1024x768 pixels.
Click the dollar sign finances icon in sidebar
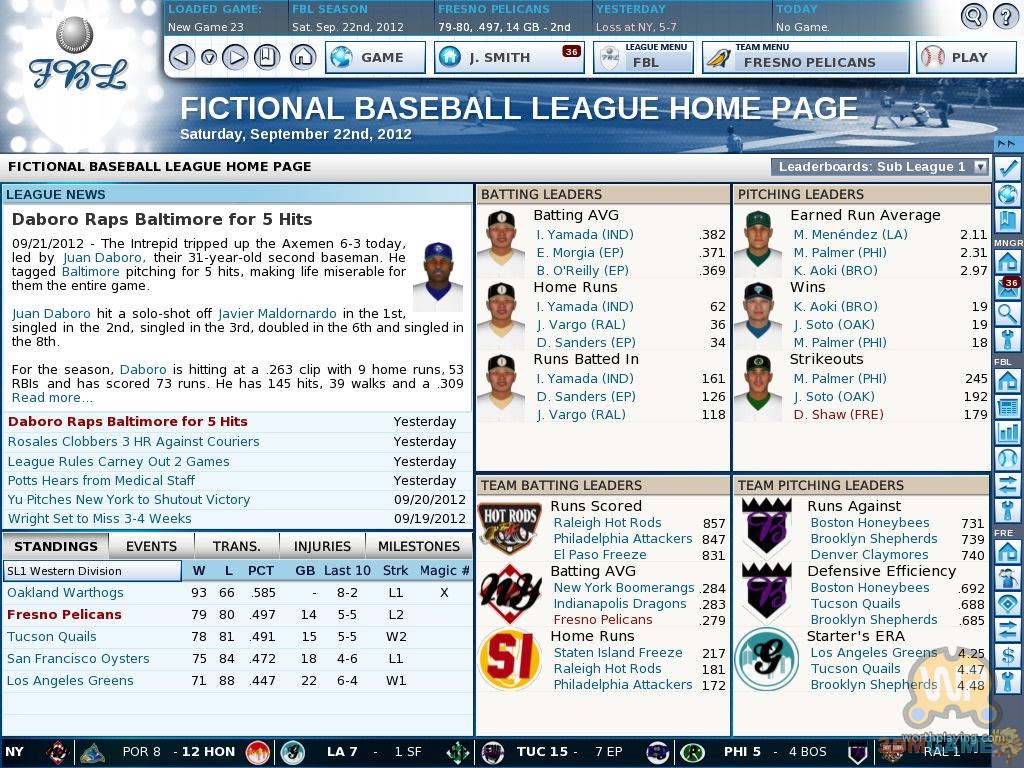pos(1007,656)
